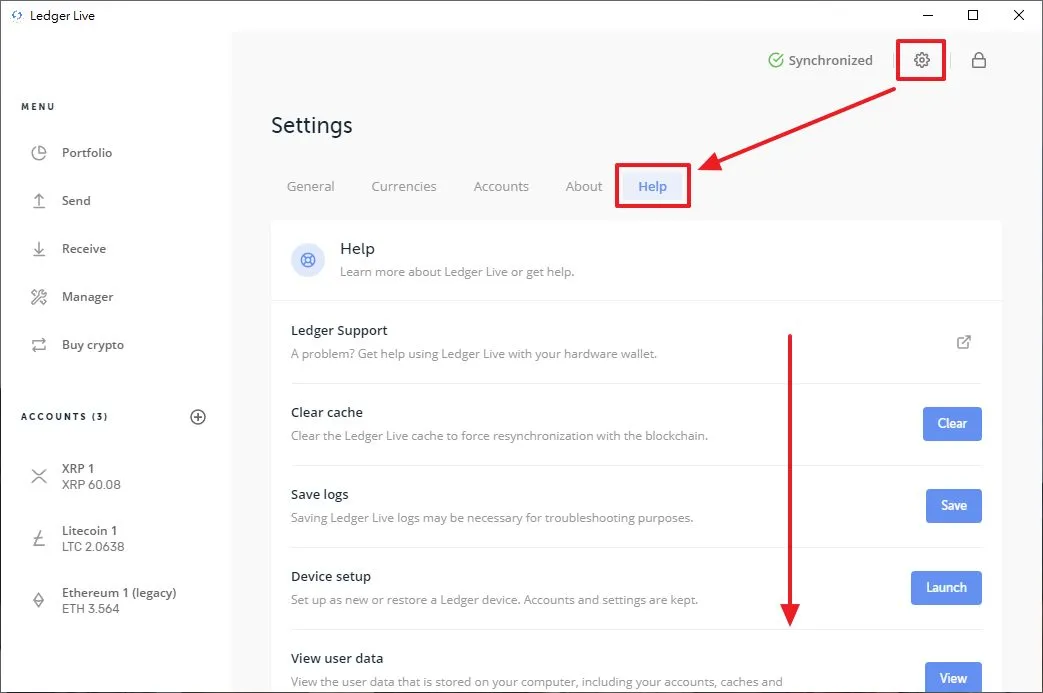Click the green Synchronized check icon
1043x693 pixels.
(776, 60)
